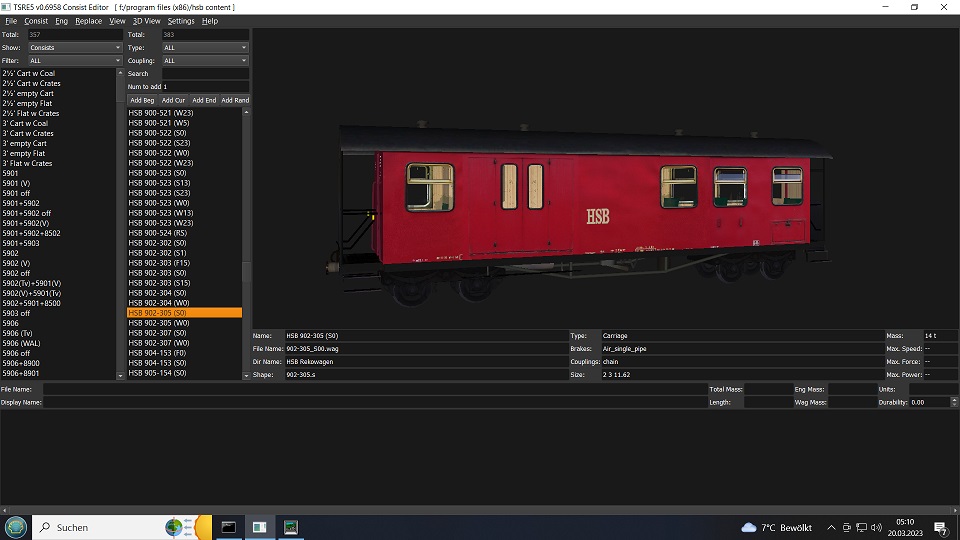Click the Search input field
This screenshot has height=540, width=960.
coord(205,73)
